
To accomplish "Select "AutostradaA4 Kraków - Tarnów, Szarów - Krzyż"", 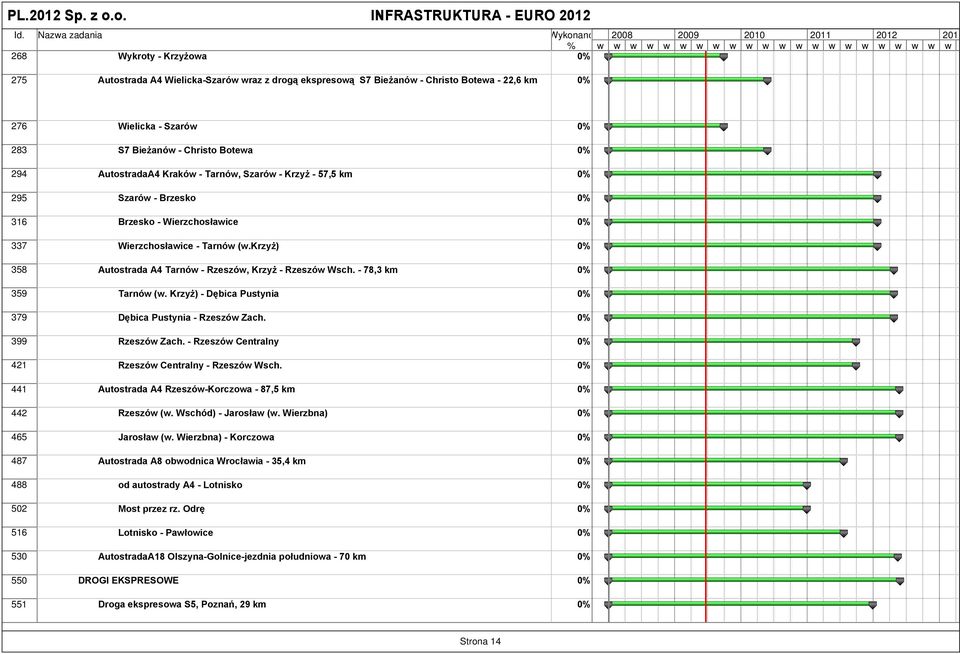I will [x=225, y=175].
